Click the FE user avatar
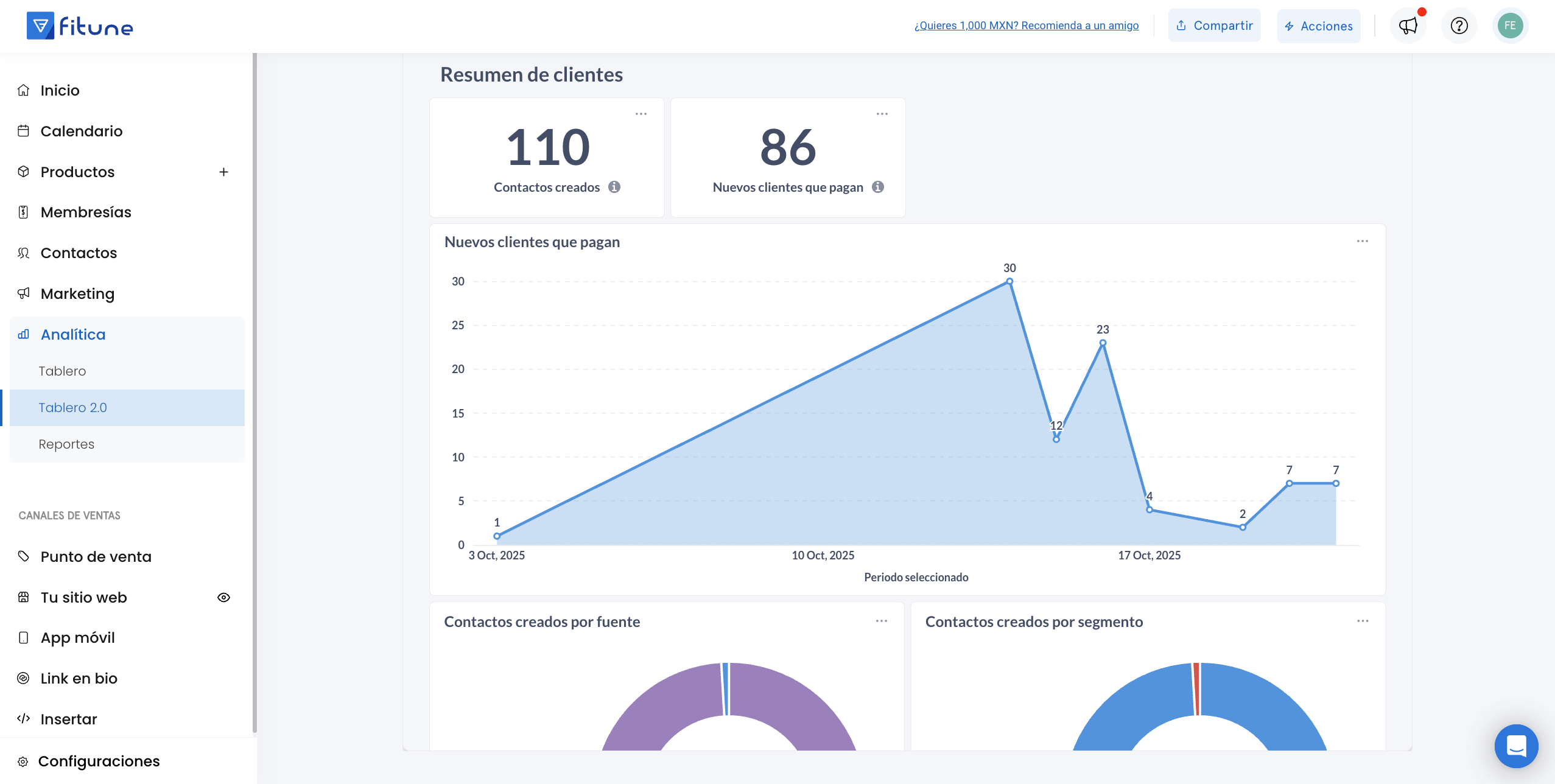 pyautogui.click(x=1510, y=26)
